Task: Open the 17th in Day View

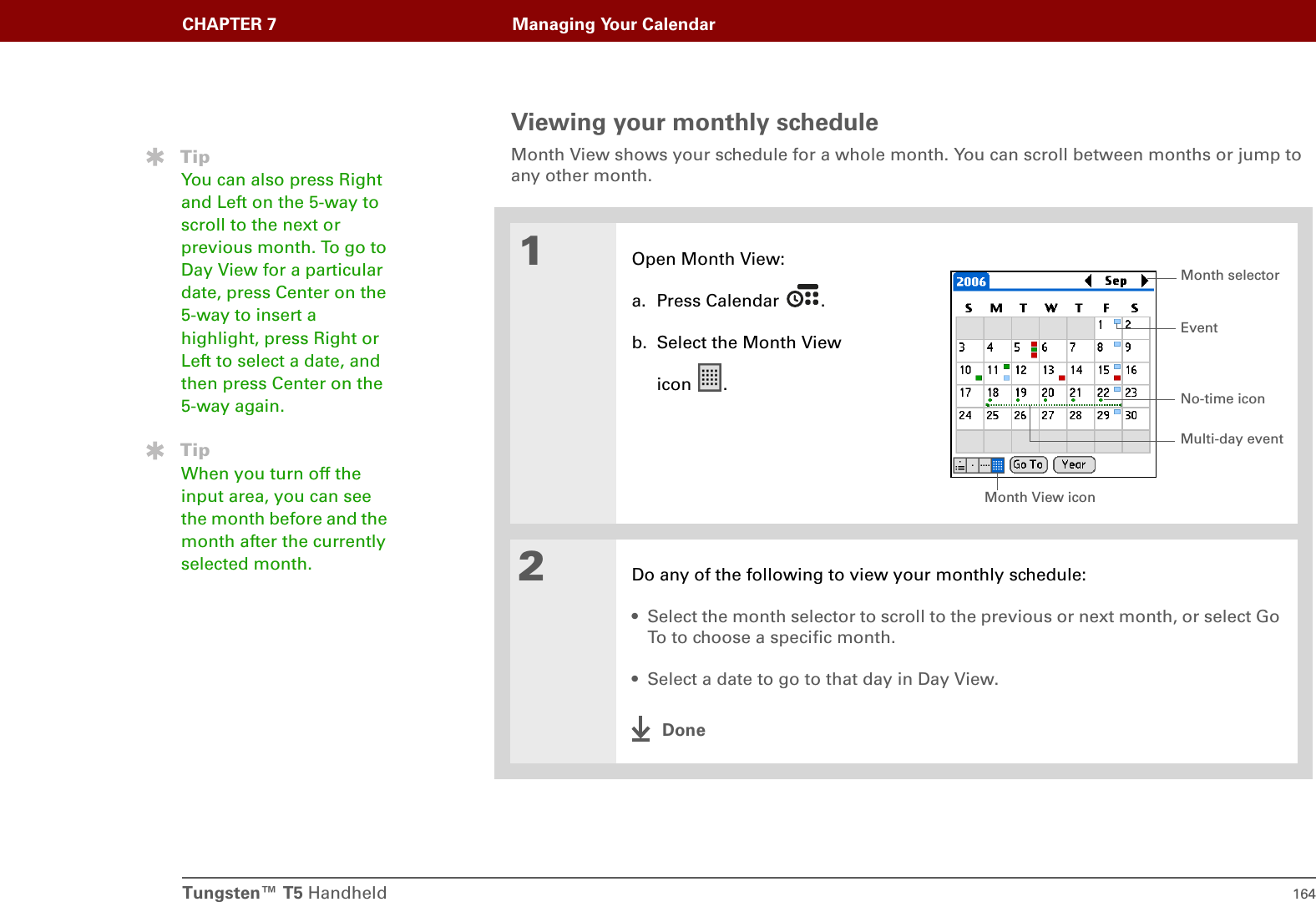Action: [x=970, y=396]
